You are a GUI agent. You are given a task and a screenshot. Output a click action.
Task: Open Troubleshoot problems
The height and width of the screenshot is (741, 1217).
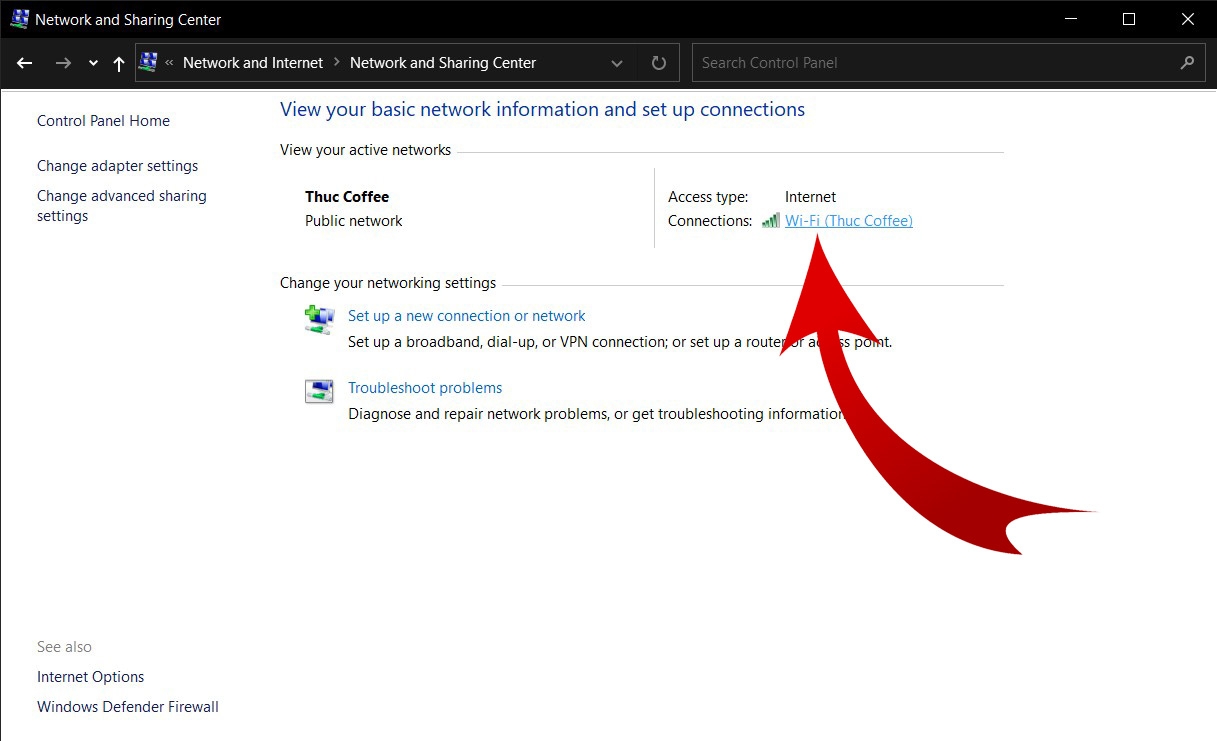pos(425,388)
